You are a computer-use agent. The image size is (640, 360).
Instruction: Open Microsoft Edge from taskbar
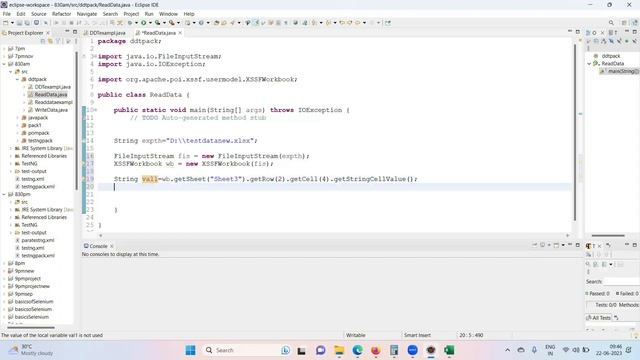click(x=358, y=350)
